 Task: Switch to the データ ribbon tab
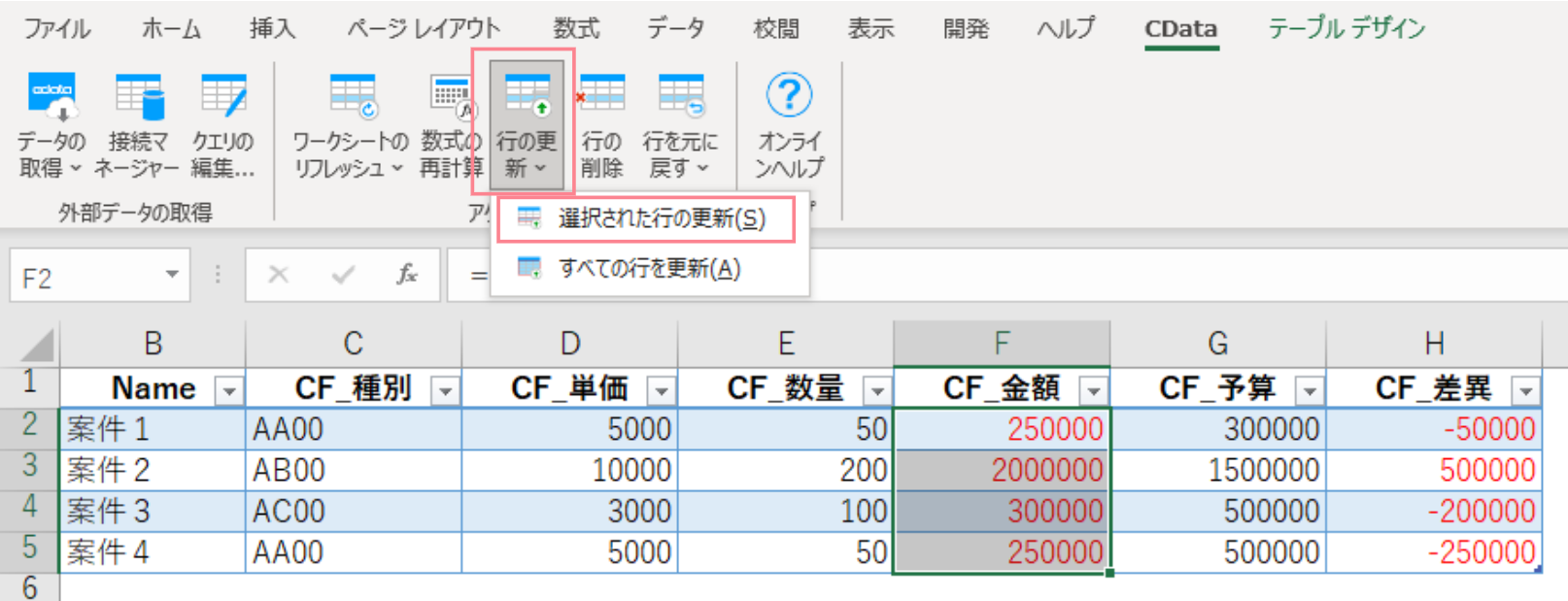675,28
